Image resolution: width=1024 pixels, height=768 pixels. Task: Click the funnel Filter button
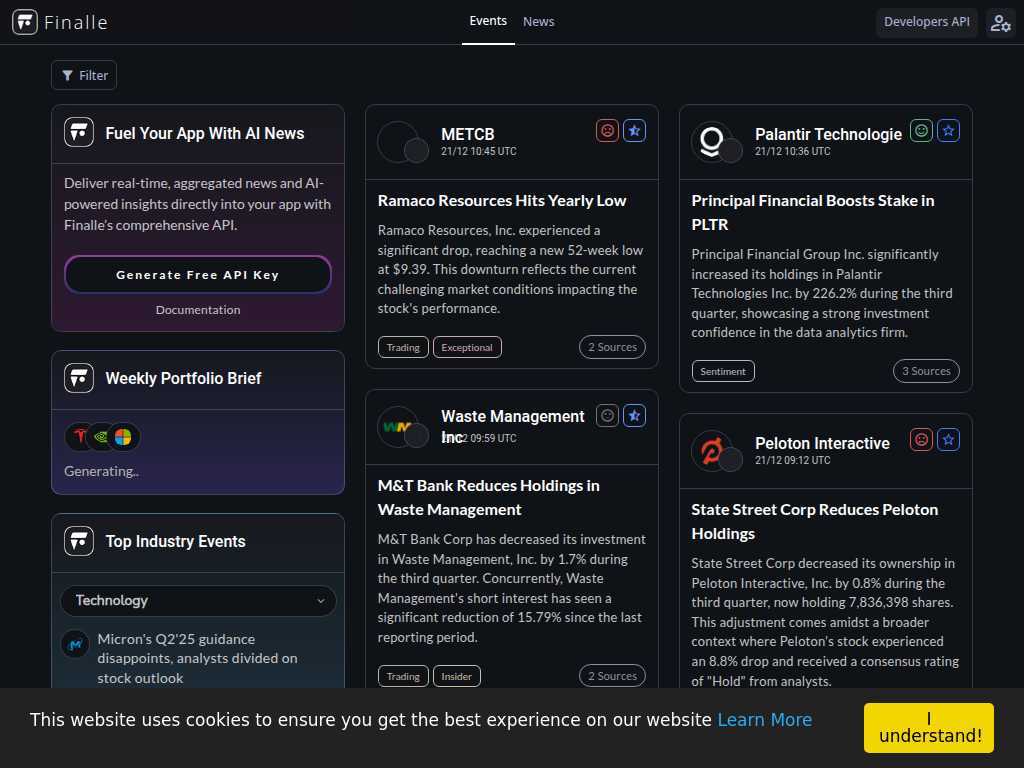[x=84, y=75]
